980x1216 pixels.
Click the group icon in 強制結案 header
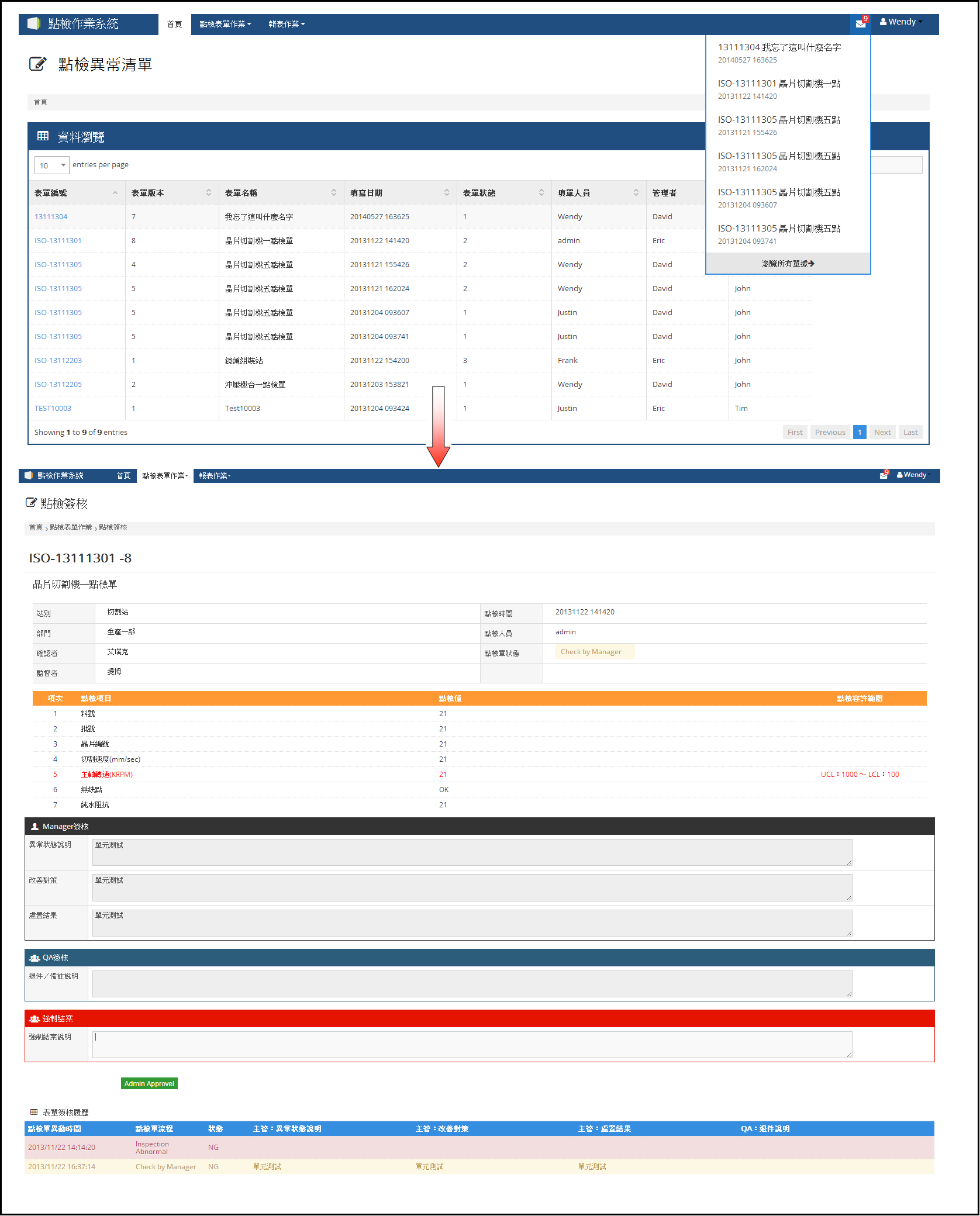(x=34, y=1018)
